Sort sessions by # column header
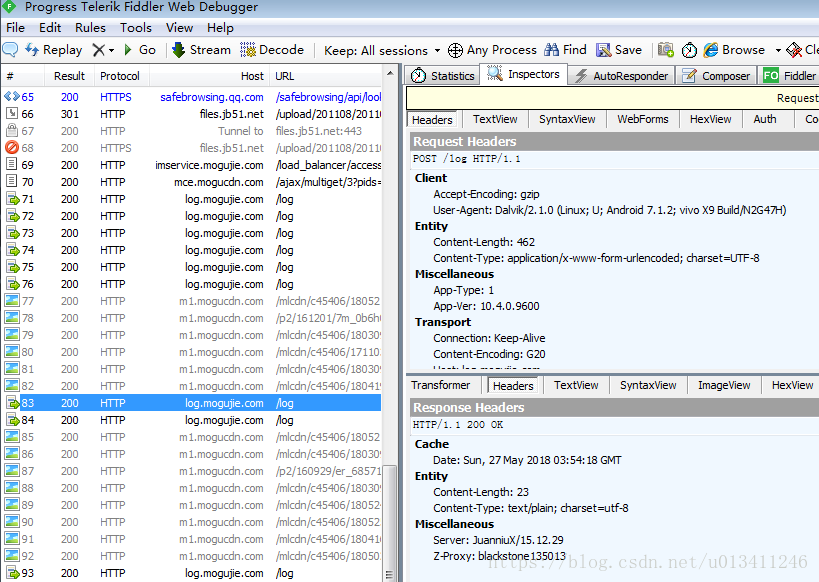Viewport: 819px width, 582px height. [x=22, y=76]
